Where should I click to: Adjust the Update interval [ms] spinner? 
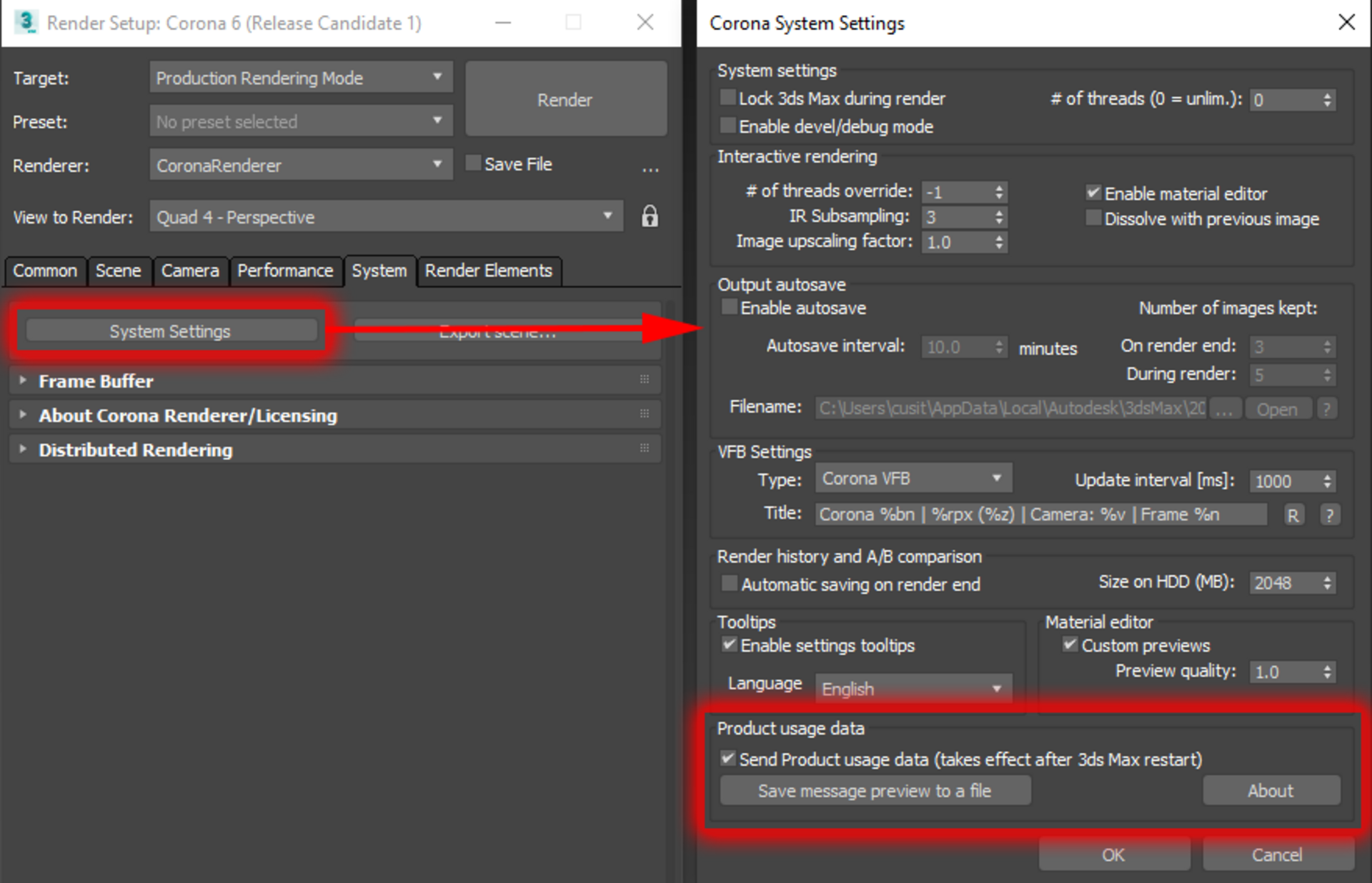click(1327, 481)
